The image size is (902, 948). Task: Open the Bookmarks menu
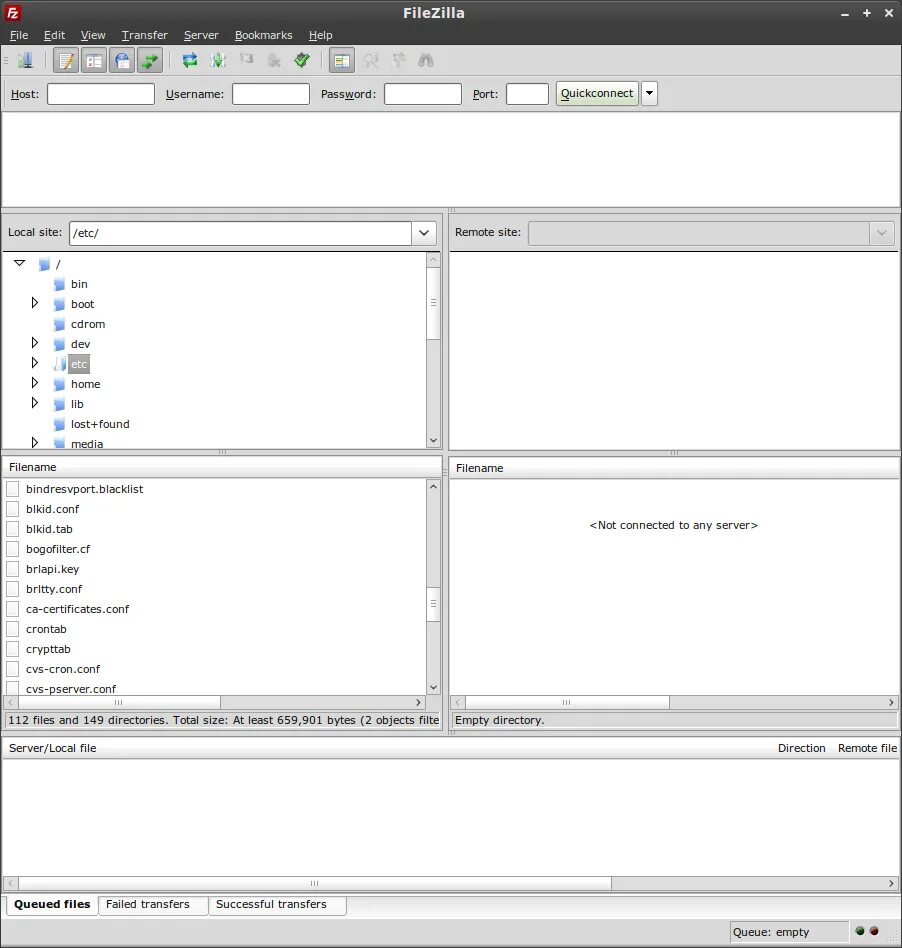tap(264, 35)
